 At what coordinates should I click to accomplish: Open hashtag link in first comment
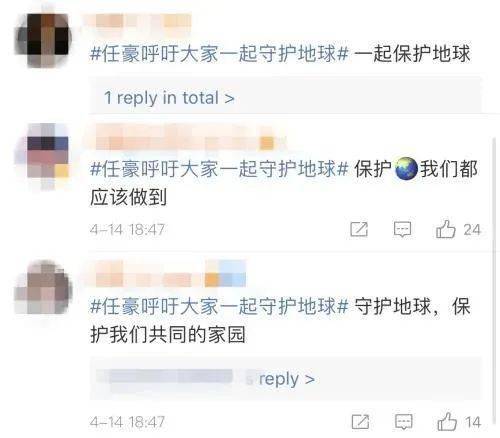(219, 54)
